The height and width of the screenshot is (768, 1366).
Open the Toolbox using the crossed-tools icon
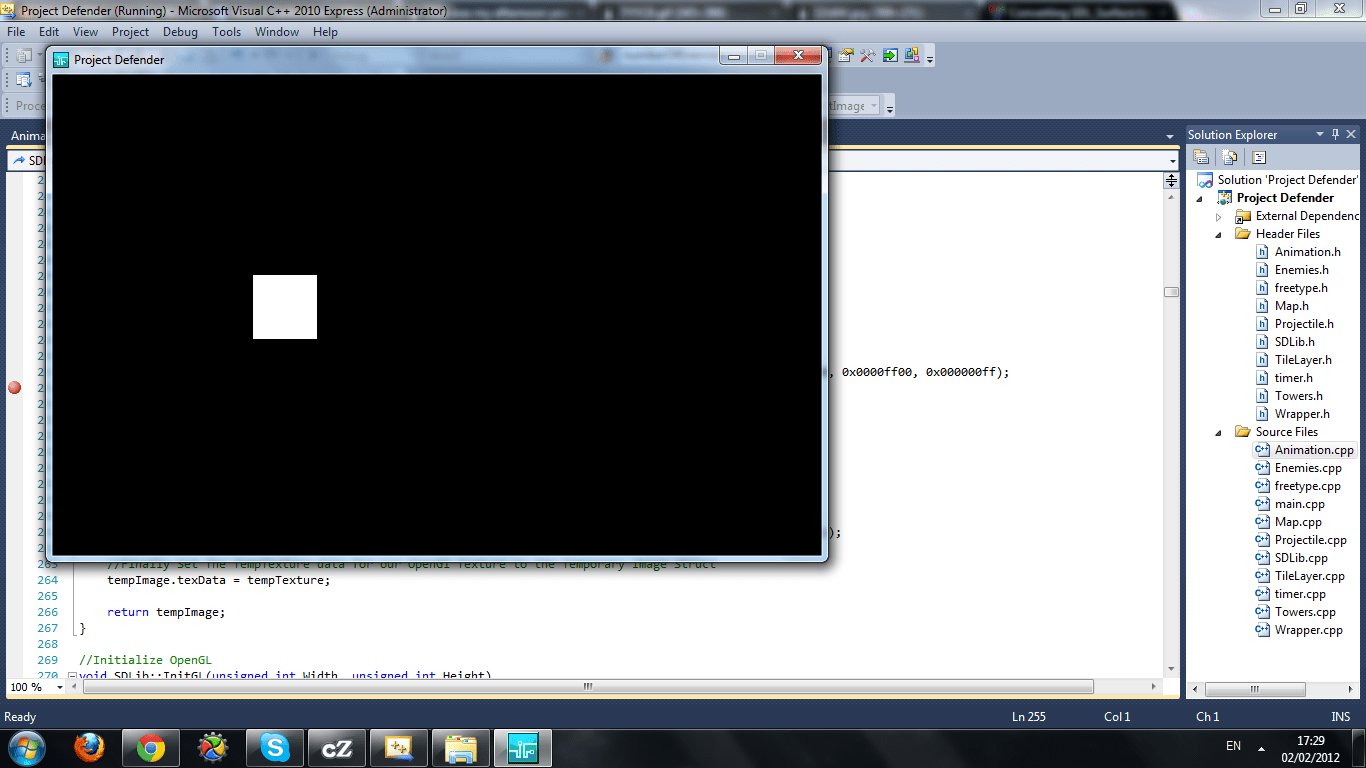pos(867,56)
